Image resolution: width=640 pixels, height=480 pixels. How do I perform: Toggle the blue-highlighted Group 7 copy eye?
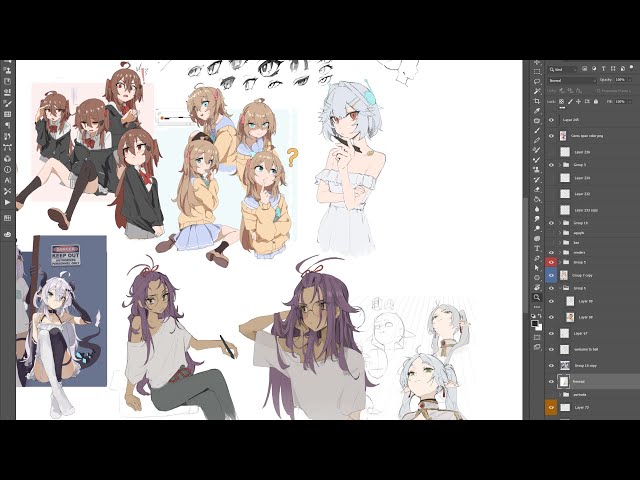pos(551,275)
